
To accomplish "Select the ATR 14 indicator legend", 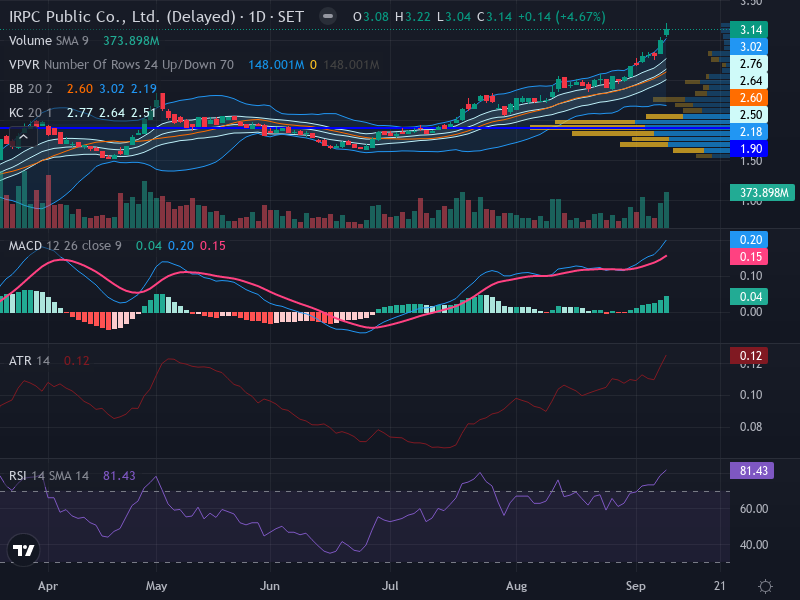I will (x=30, y=361).
